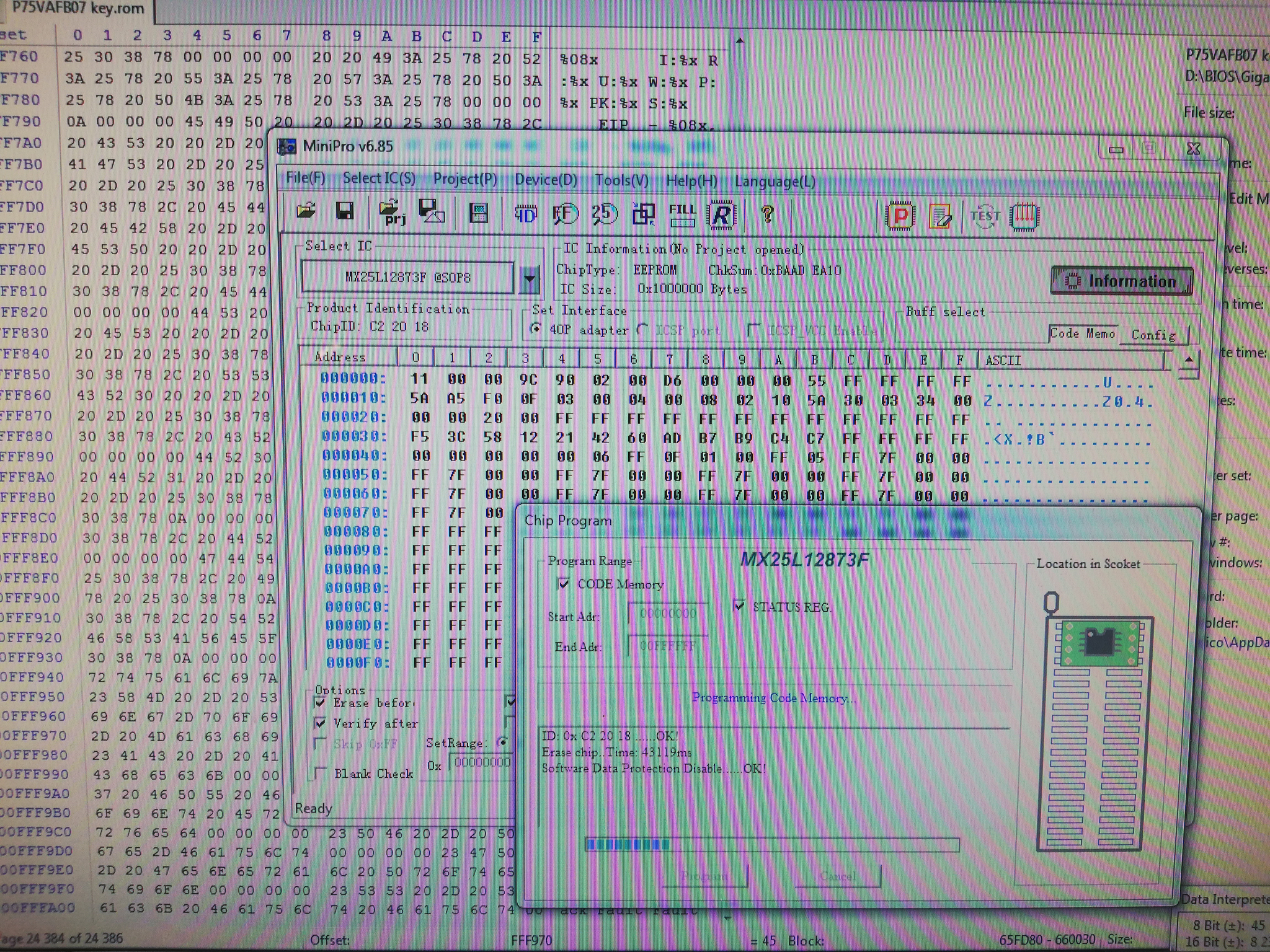The height and width of the screenshot is (952, 1270).
Task: Open the Select IC(S) menu
Action: [x=379, y=178]
